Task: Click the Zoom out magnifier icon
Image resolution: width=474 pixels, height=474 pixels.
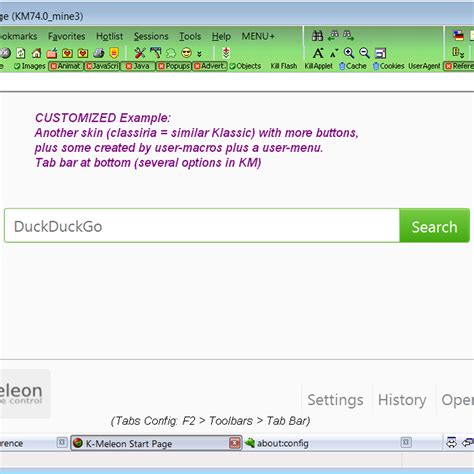Action: click(x=364, y=53)
